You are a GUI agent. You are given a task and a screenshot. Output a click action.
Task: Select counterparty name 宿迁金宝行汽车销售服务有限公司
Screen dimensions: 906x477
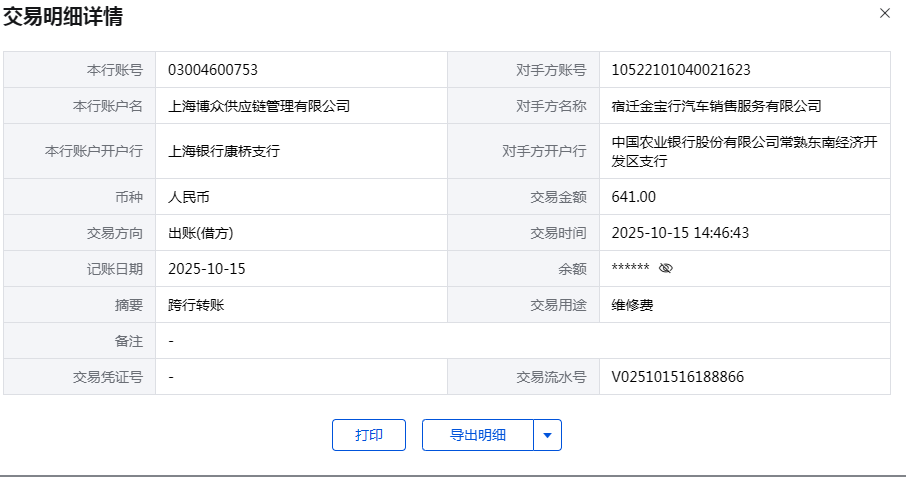[716, 106]
